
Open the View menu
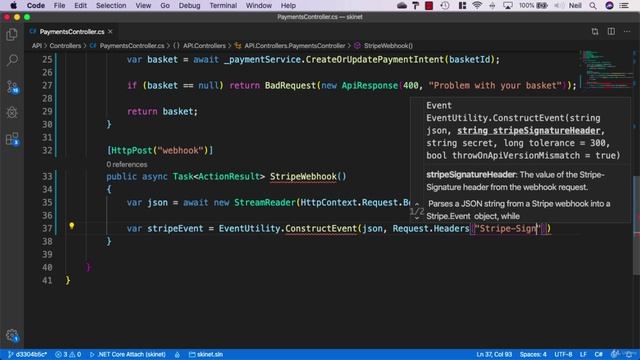tap(143, 6)
